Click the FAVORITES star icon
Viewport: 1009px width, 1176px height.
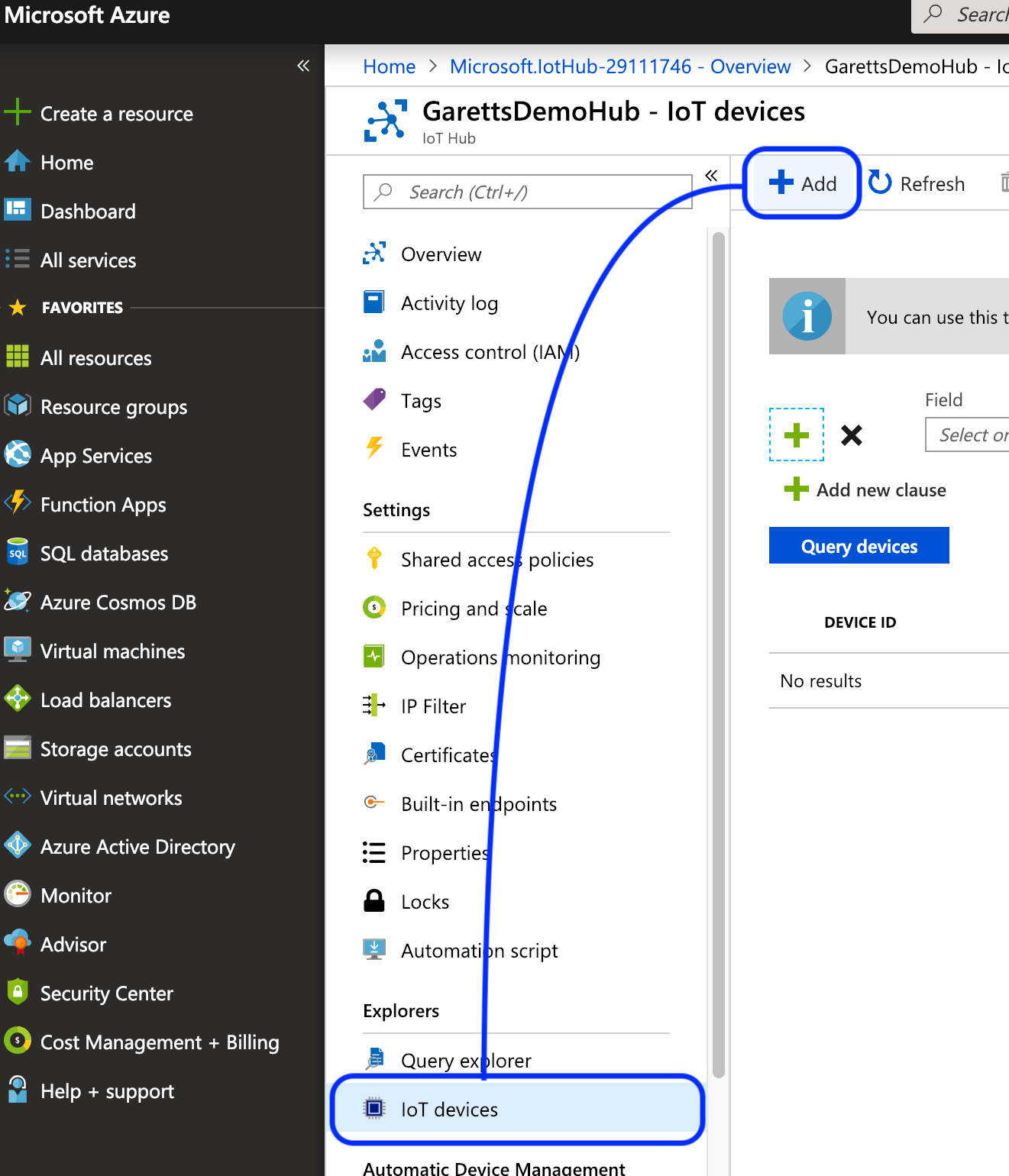[18, 308]
